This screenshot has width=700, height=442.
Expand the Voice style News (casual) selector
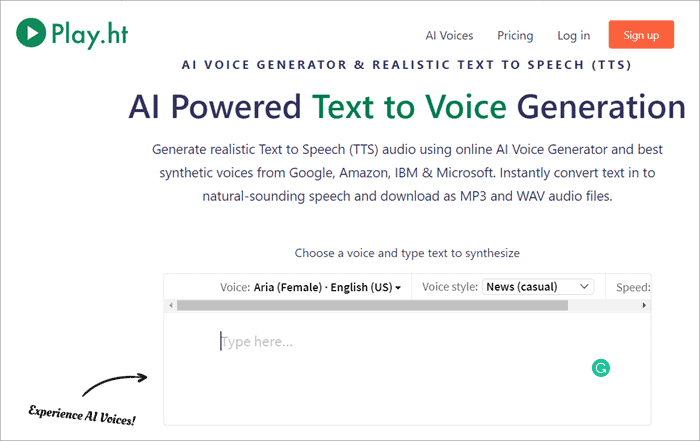(538, 287)
